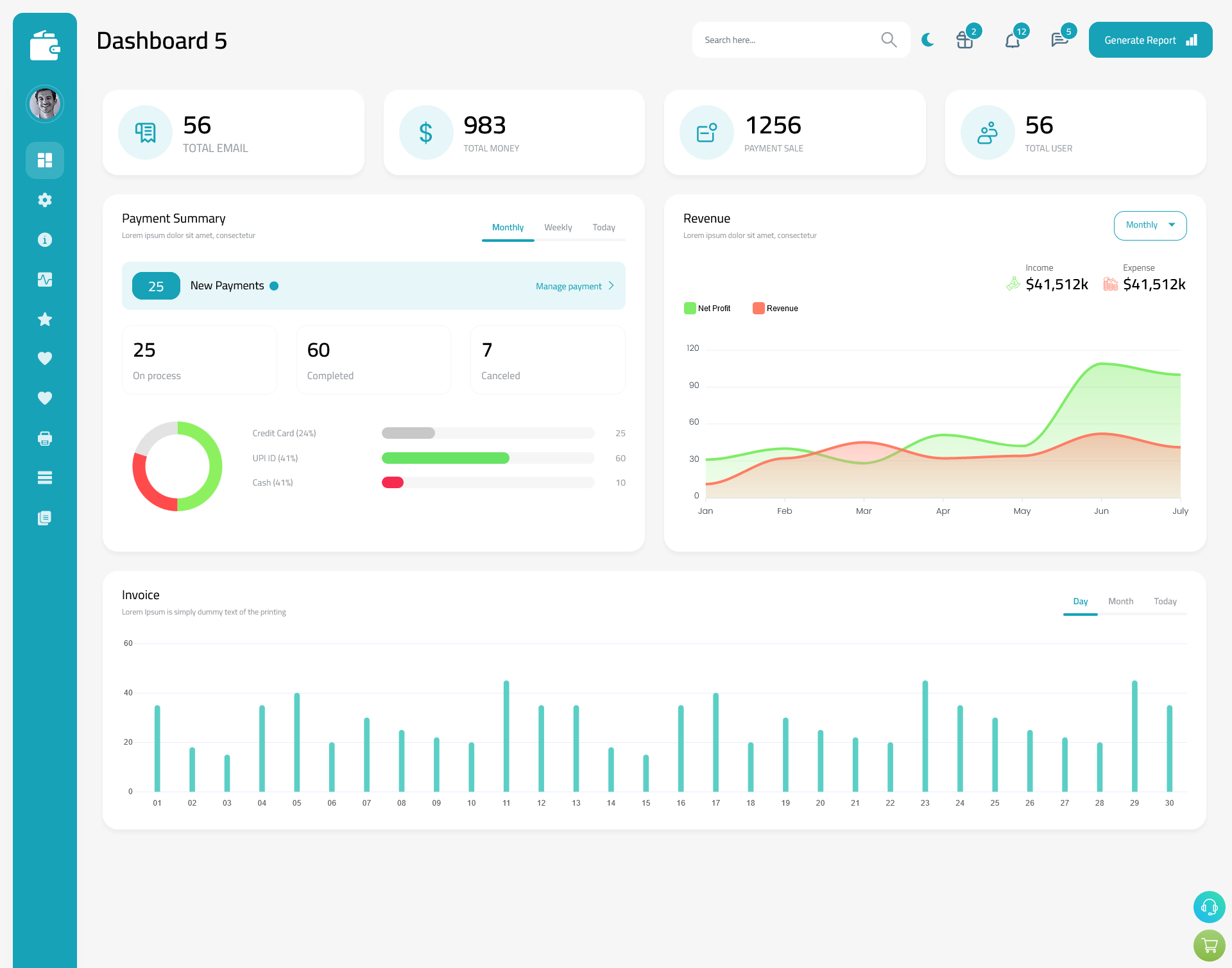Expand the Revenue monthly dropdown

point(1148,225)
